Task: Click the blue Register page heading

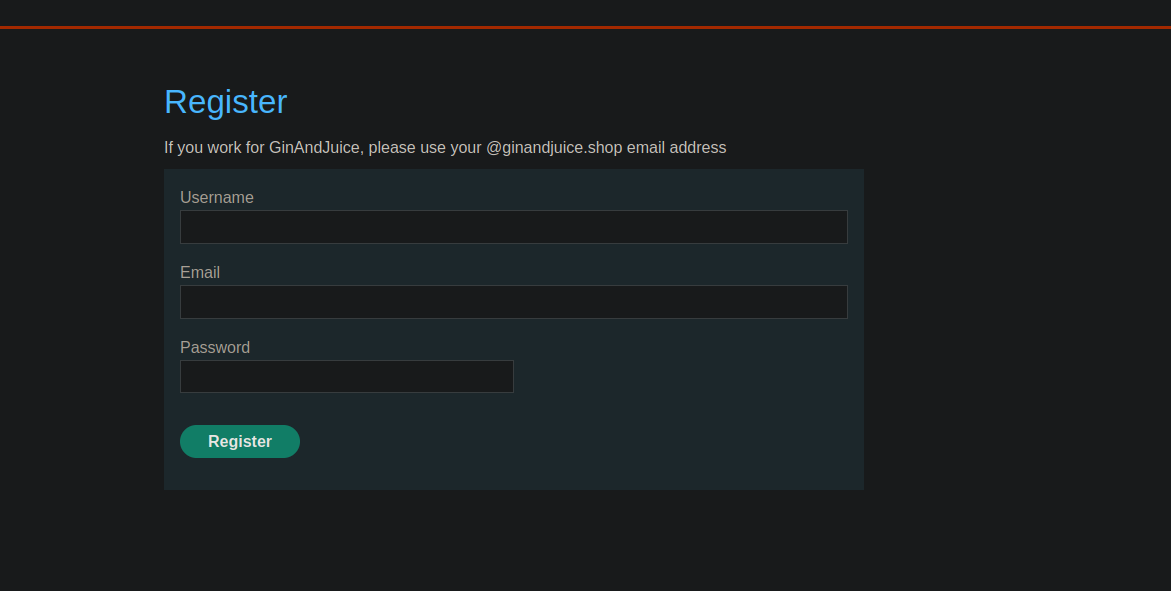Action: pyautogui.click(x=225, y=102)
